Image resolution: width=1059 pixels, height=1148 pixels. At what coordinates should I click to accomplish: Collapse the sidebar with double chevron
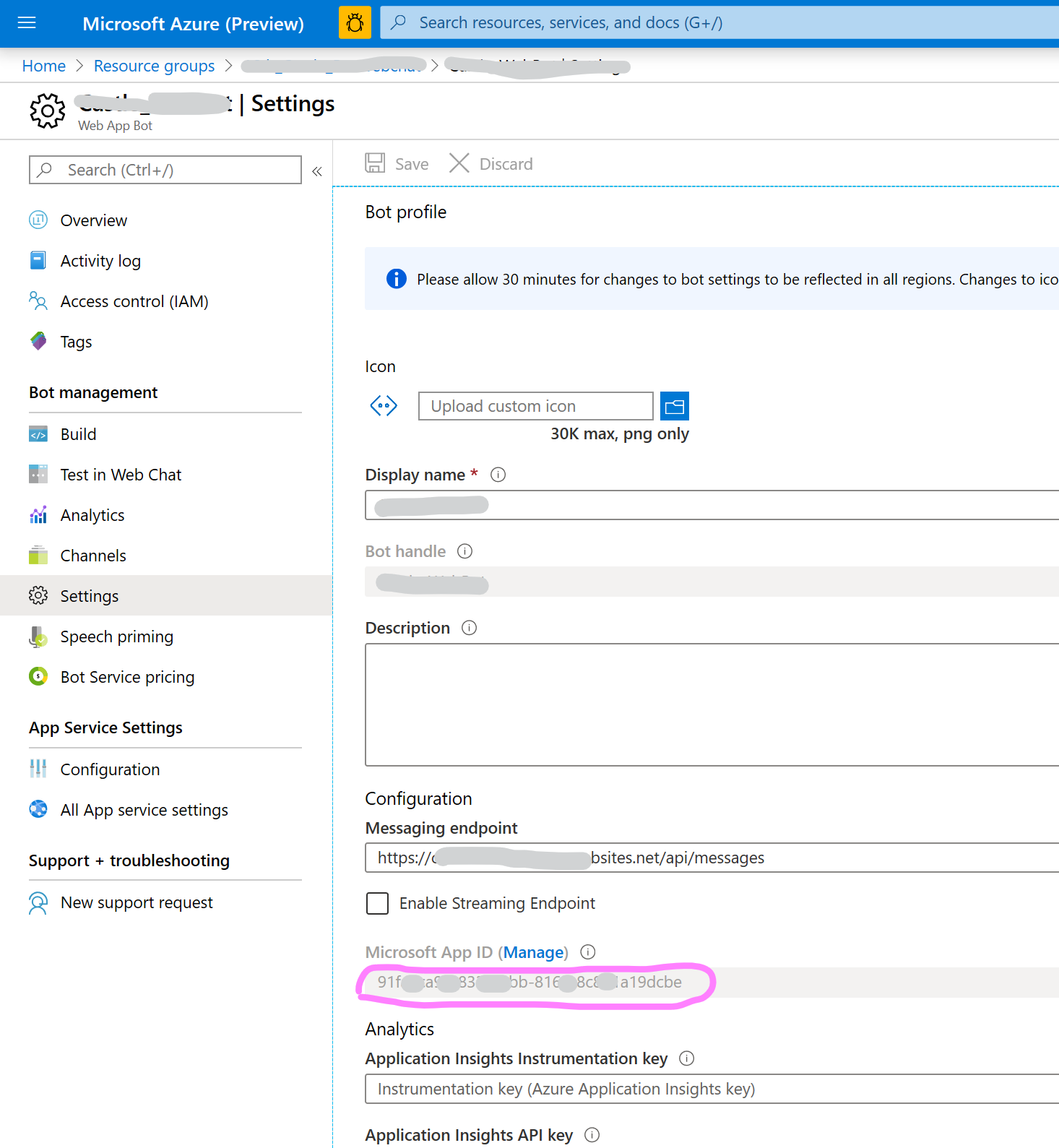pos(317,171)
